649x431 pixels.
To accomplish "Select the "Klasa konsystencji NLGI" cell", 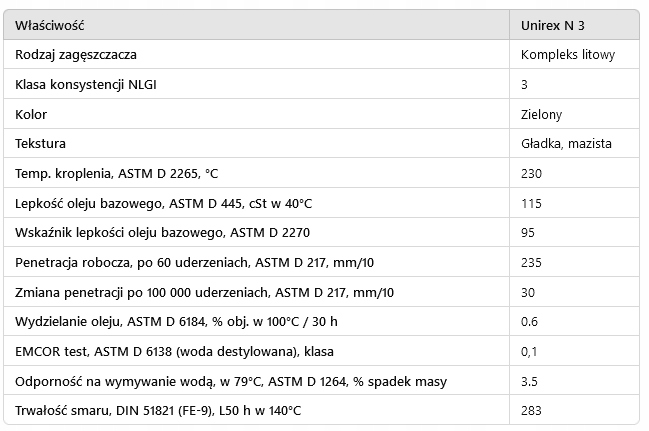I will tap(86, 84).
